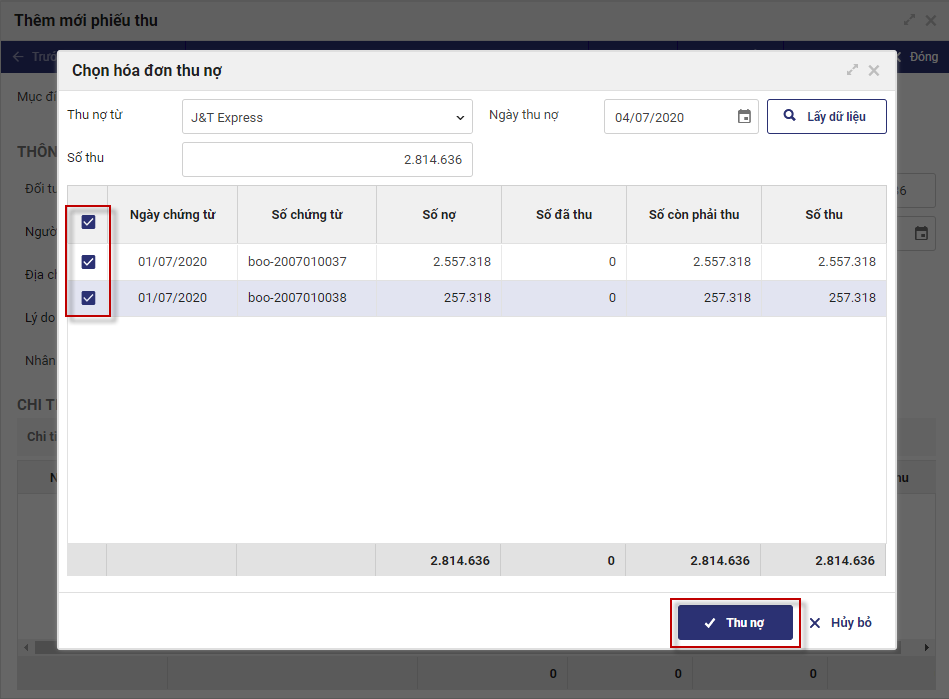Select voucher number boo-2007010038 cell
The width and height of the screenshot is (949, 699).
[x=307, y=298]
